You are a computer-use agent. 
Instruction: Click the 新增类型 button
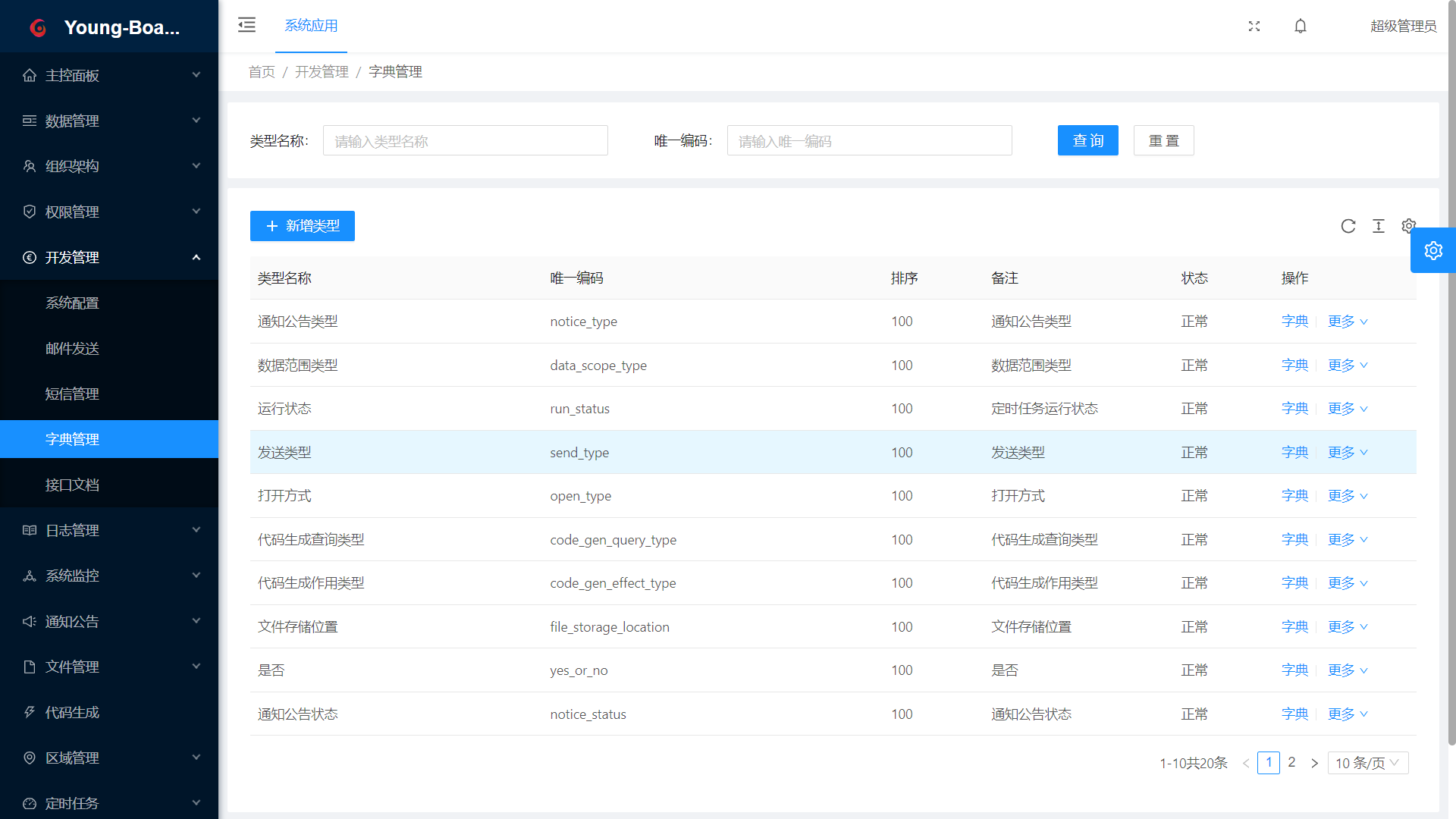pos(302,226)
